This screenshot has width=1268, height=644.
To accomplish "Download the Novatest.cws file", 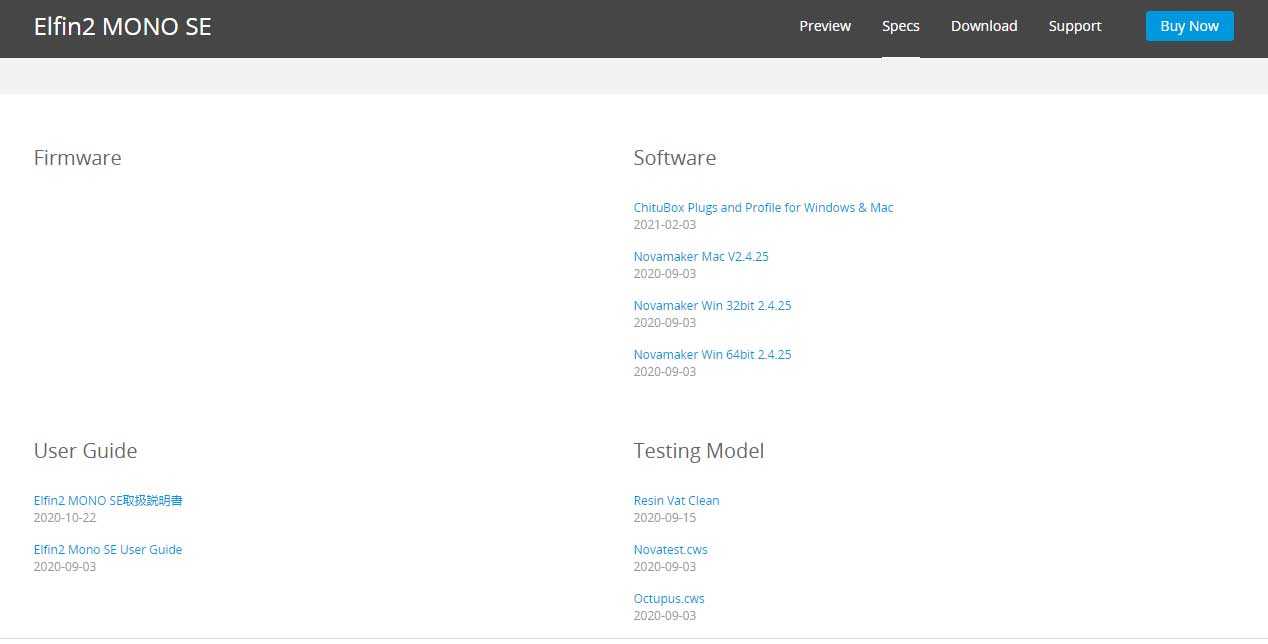I will pos(670,550).
